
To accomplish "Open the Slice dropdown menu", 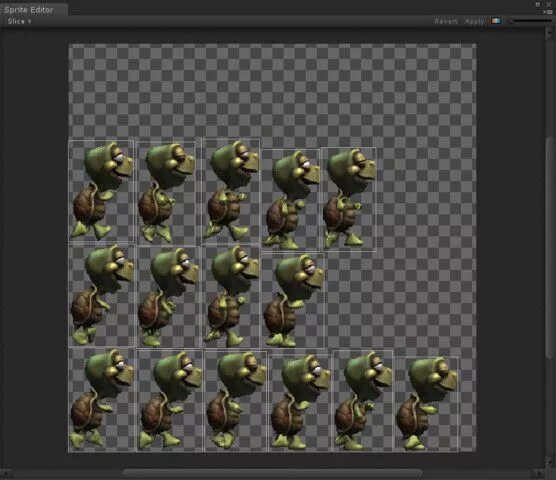I will point(20,21).
